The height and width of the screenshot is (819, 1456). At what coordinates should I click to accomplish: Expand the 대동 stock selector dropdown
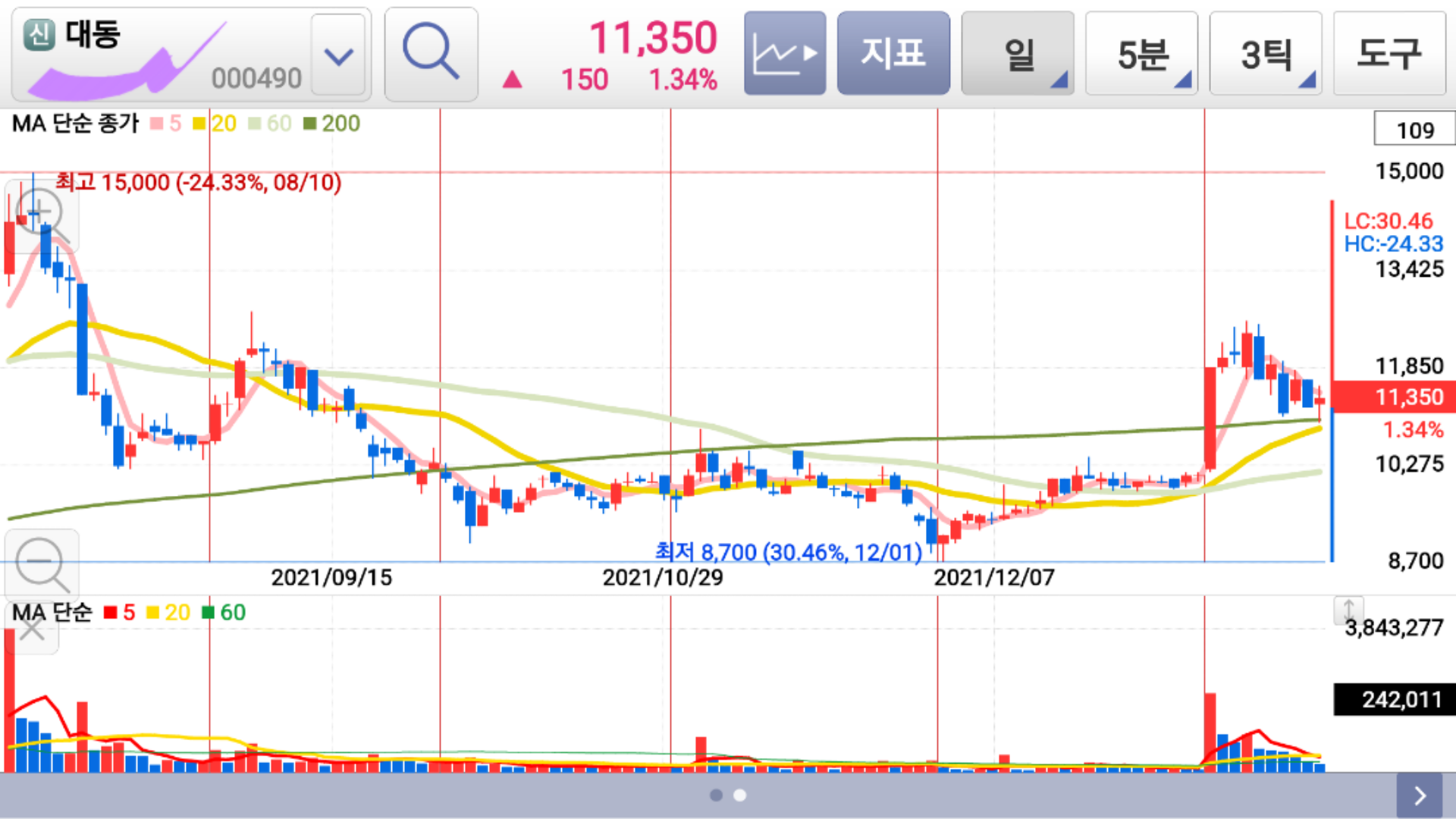point(338,55)
